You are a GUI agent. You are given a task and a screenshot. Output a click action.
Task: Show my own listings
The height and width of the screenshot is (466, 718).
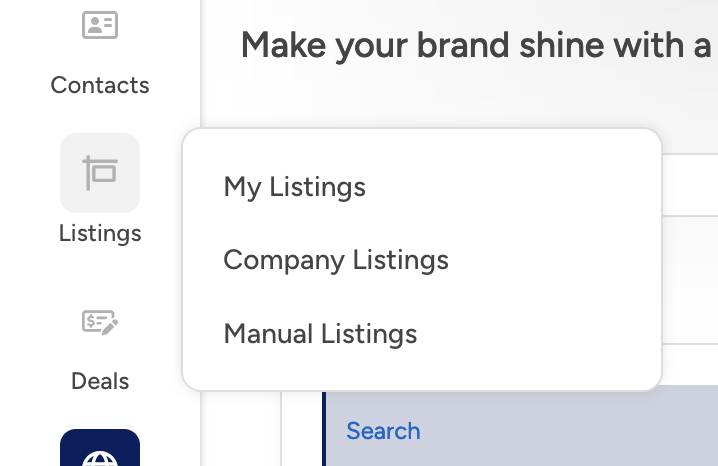(294, 187)
